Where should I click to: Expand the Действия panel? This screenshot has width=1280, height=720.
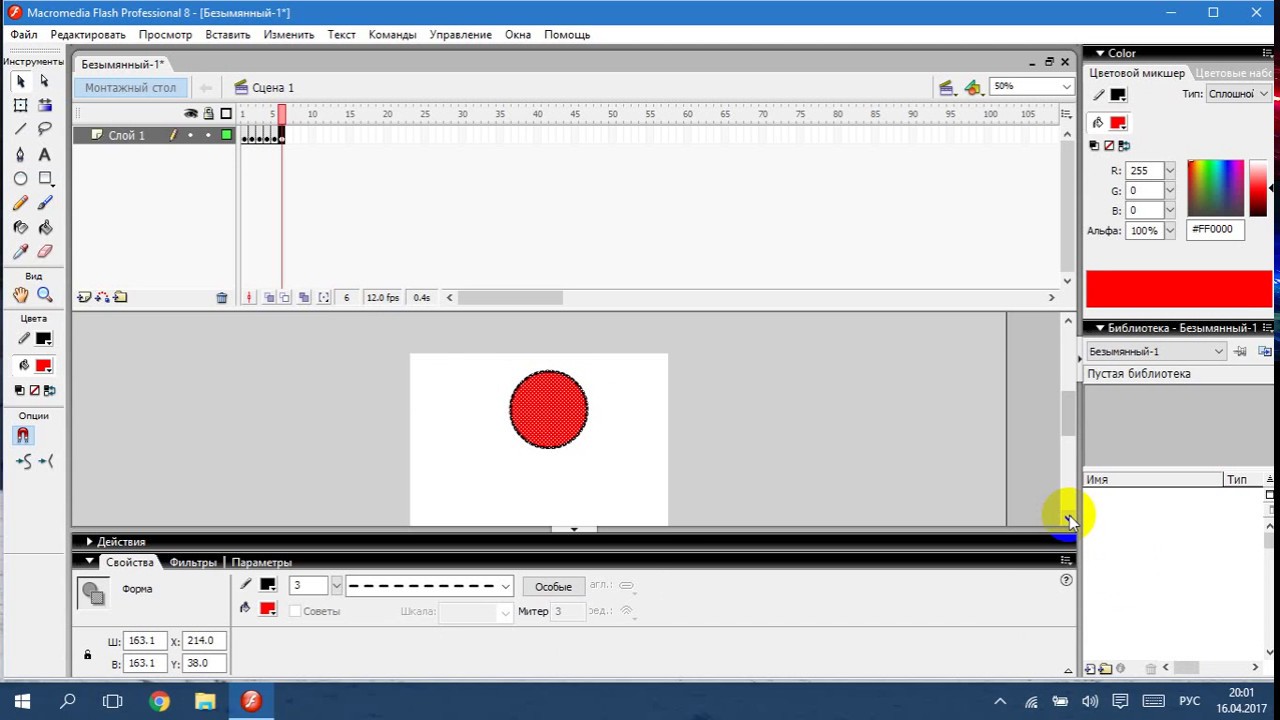(89, 541)
